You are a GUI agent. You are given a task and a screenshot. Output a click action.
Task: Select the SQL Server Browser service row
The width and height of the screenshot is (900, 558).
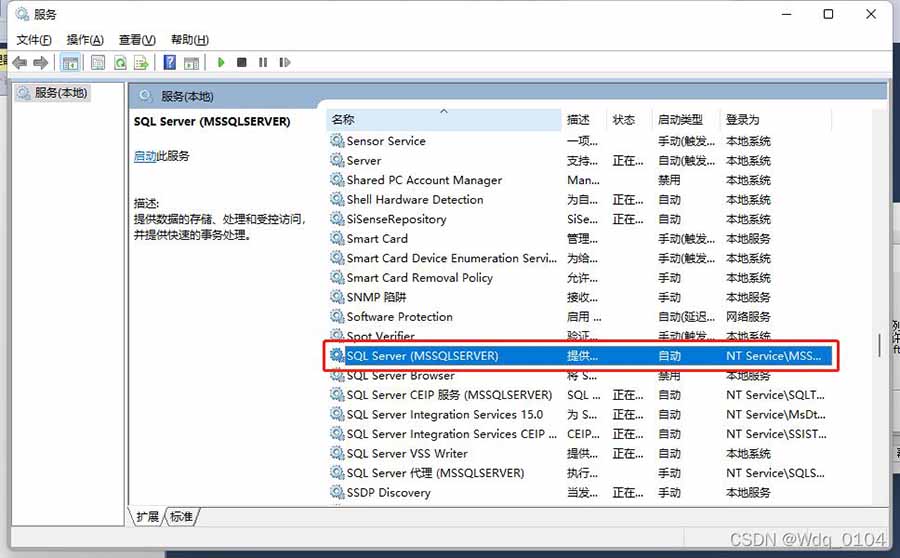pyautogui.click(x=400, y=376)
